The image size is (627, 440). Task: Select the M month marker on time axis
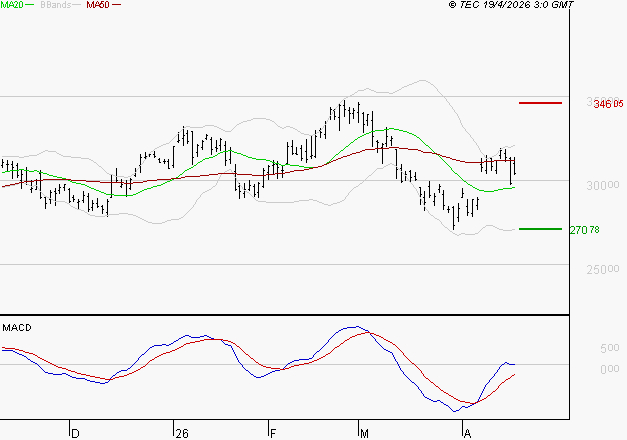click(366, 433)
